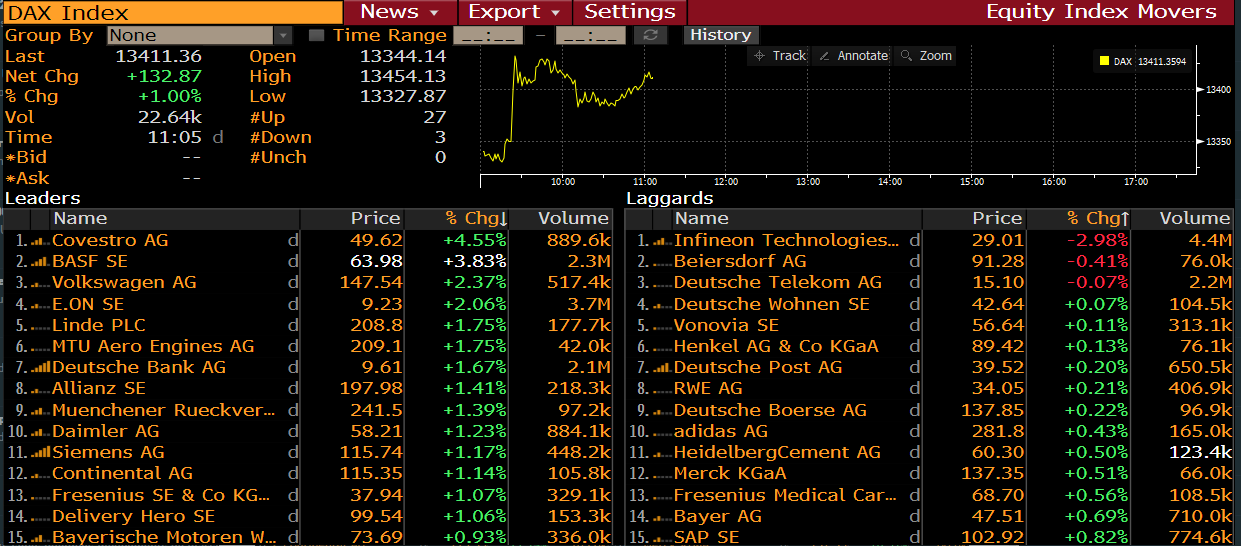Click the volume bars icon beside Daimler AG
The width and height of the screenshot is (1241, 546).
click(40, 432)
